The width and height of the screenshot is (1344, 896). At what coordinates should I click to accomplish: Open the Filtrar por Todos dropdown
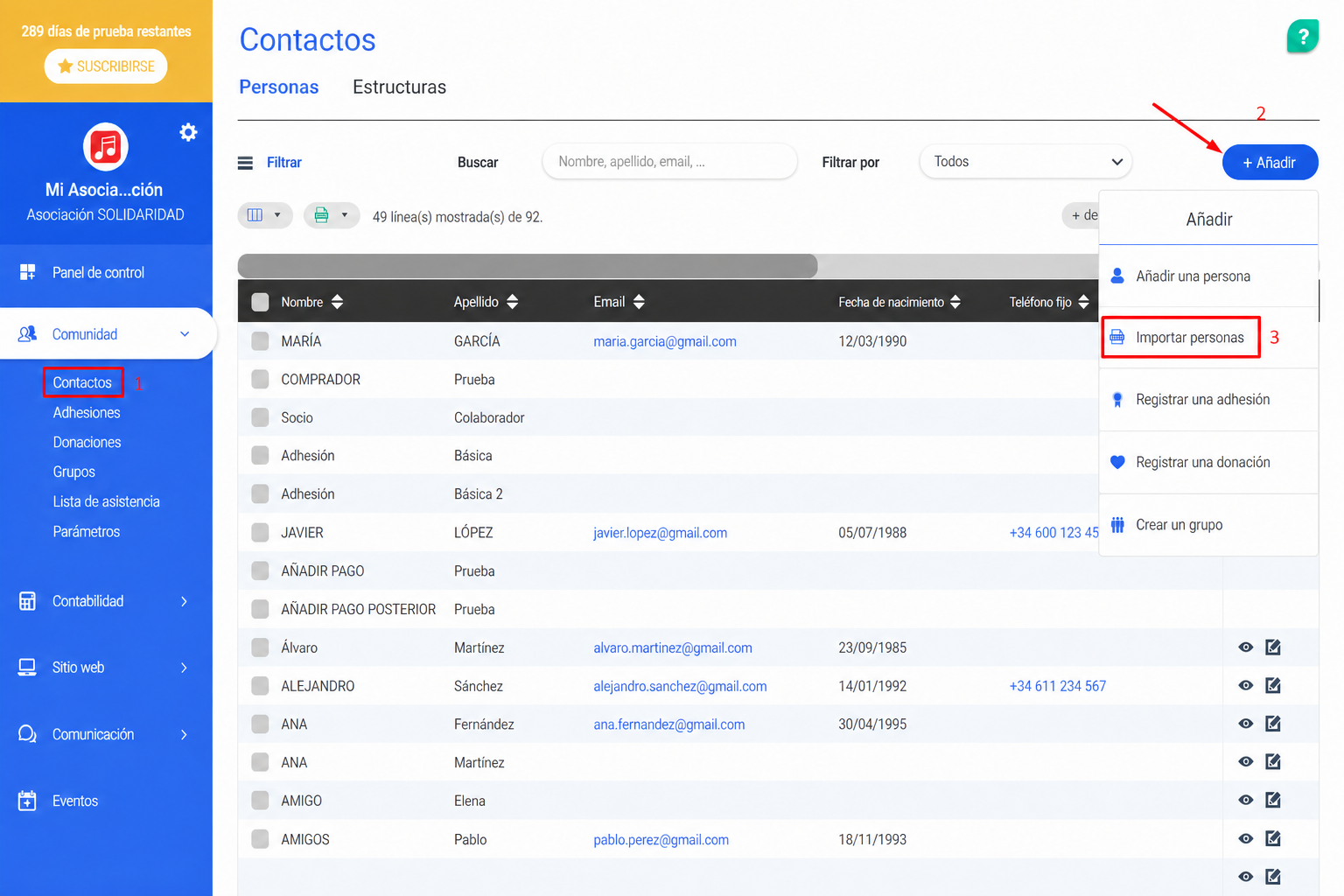(x=1025, y=162)
